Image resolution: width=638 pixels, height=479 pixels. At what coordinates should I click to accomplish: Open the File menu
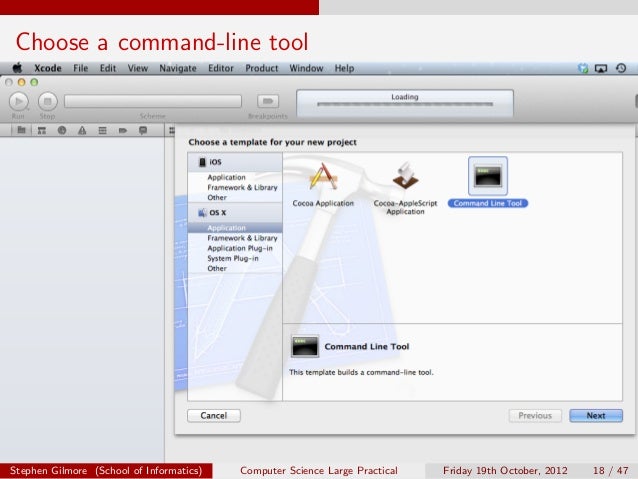81,68
